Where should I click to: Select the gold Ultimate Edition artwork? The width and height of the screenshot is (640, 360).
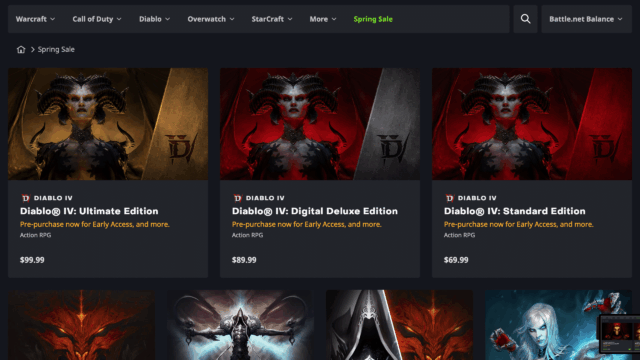pos(108,124)
